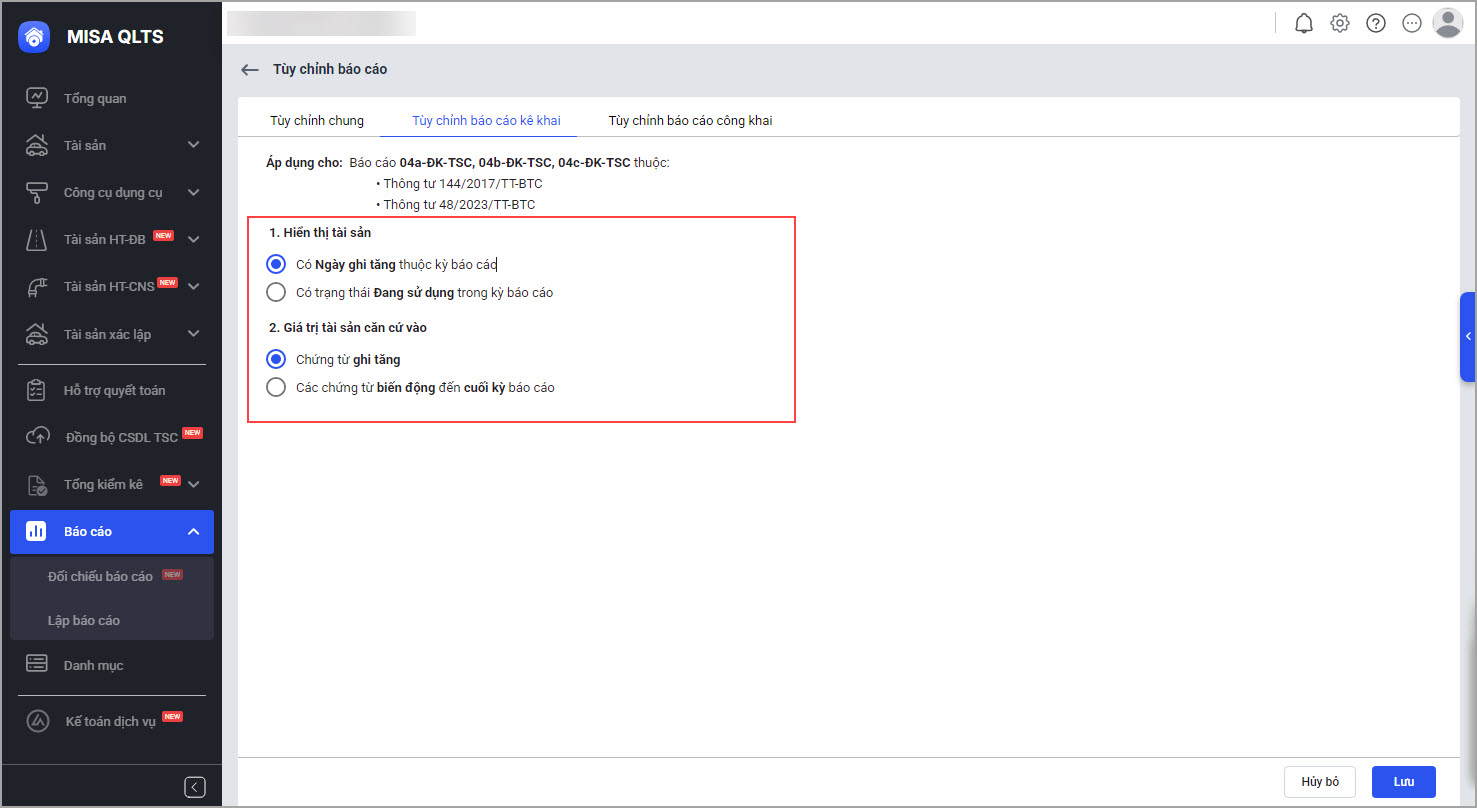The width and height of the screenshot is (1477, 808).
Task: Click the Tài sản xác lập icon
Action: 36,334
